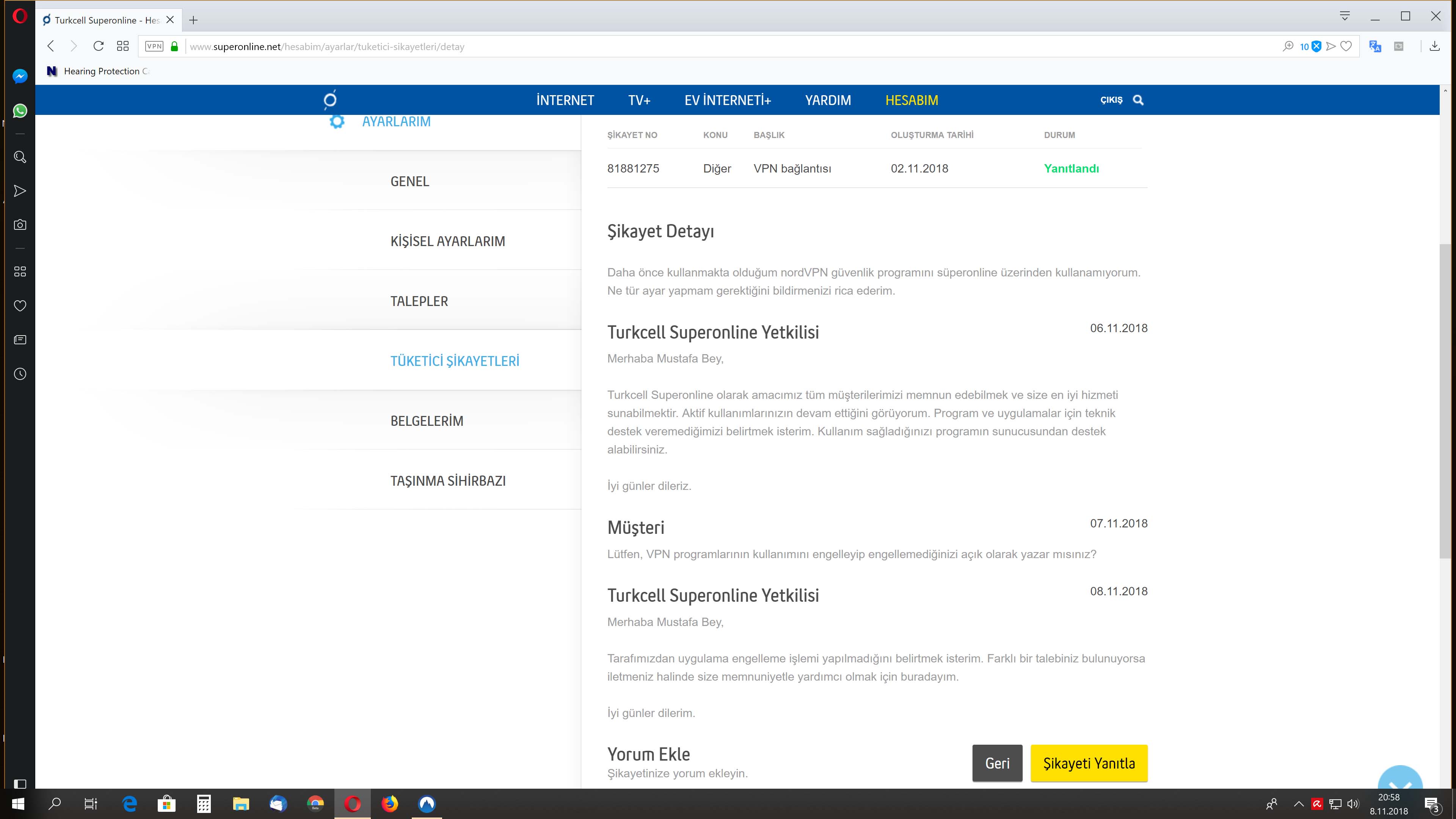This screenshot has width=1456, height=819.
Task: Select TALEPLER section
Action: [x=419, y=301]
